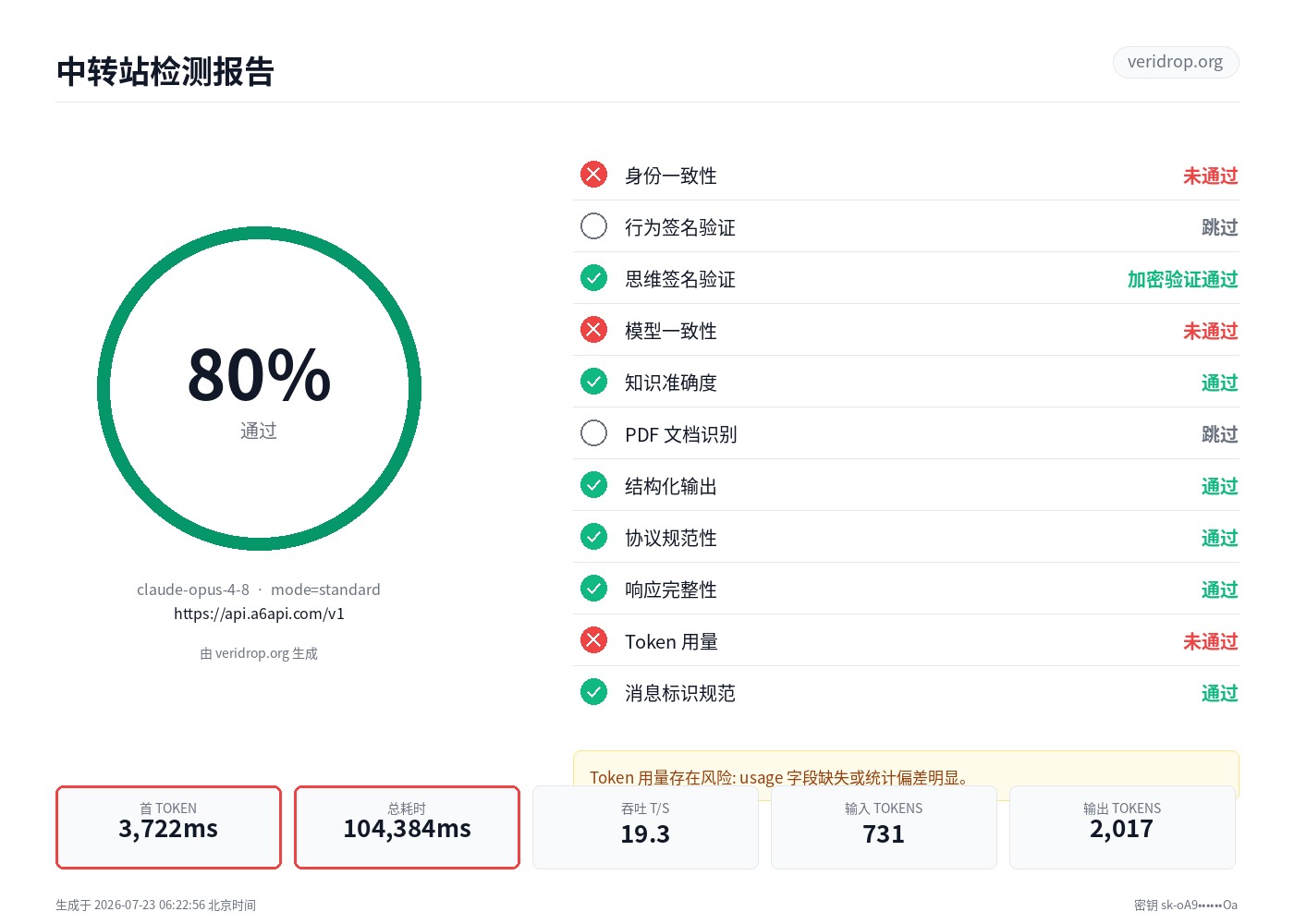Click the green check icon beside 思维签名验证
Image resolution: width=1294 pixels, height=924 pixels.
tap(593, 278)
